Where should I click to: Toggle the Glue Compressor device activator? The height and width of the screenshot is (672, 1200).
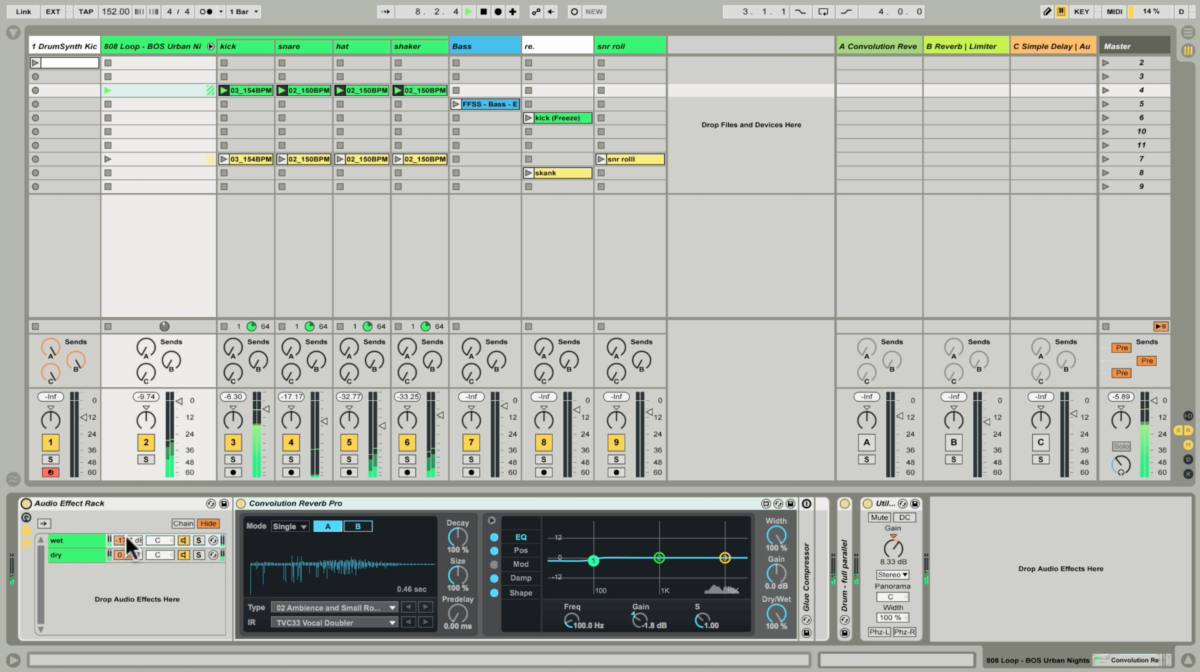coord(807,503)
